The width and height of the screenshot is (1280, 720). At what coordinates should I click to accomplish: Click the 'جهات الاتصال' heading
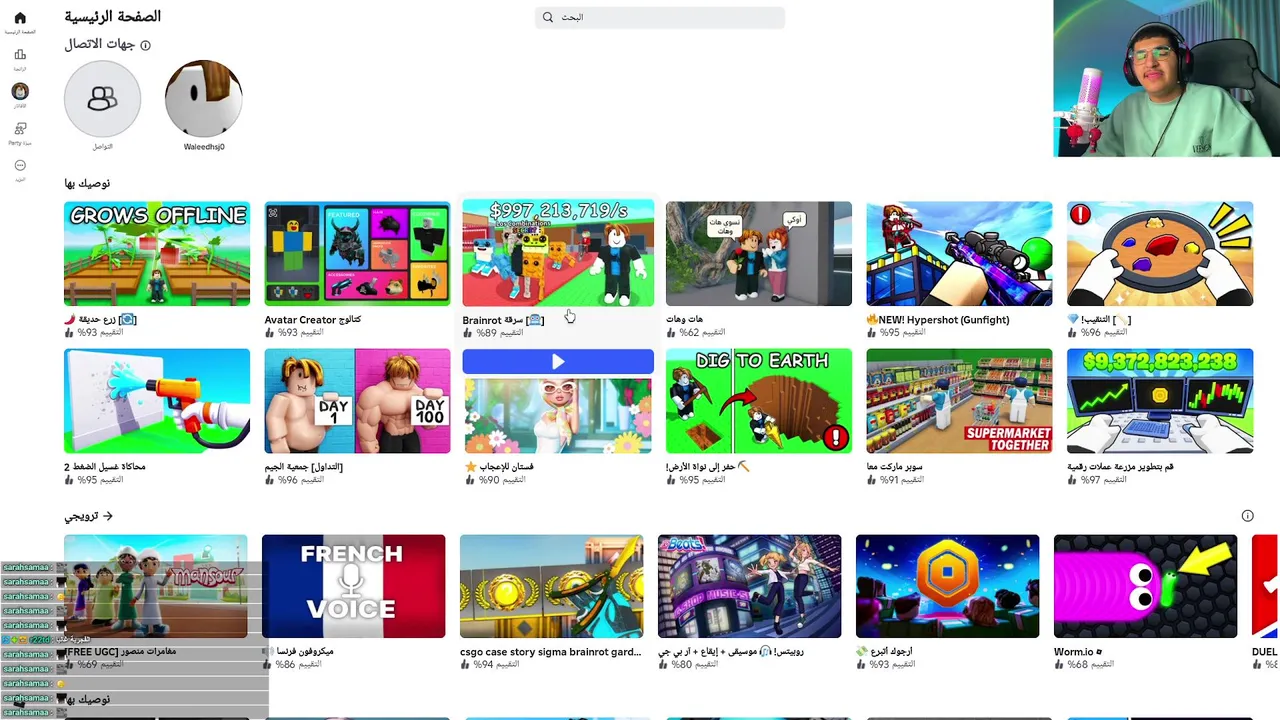[x=99, y=45]
